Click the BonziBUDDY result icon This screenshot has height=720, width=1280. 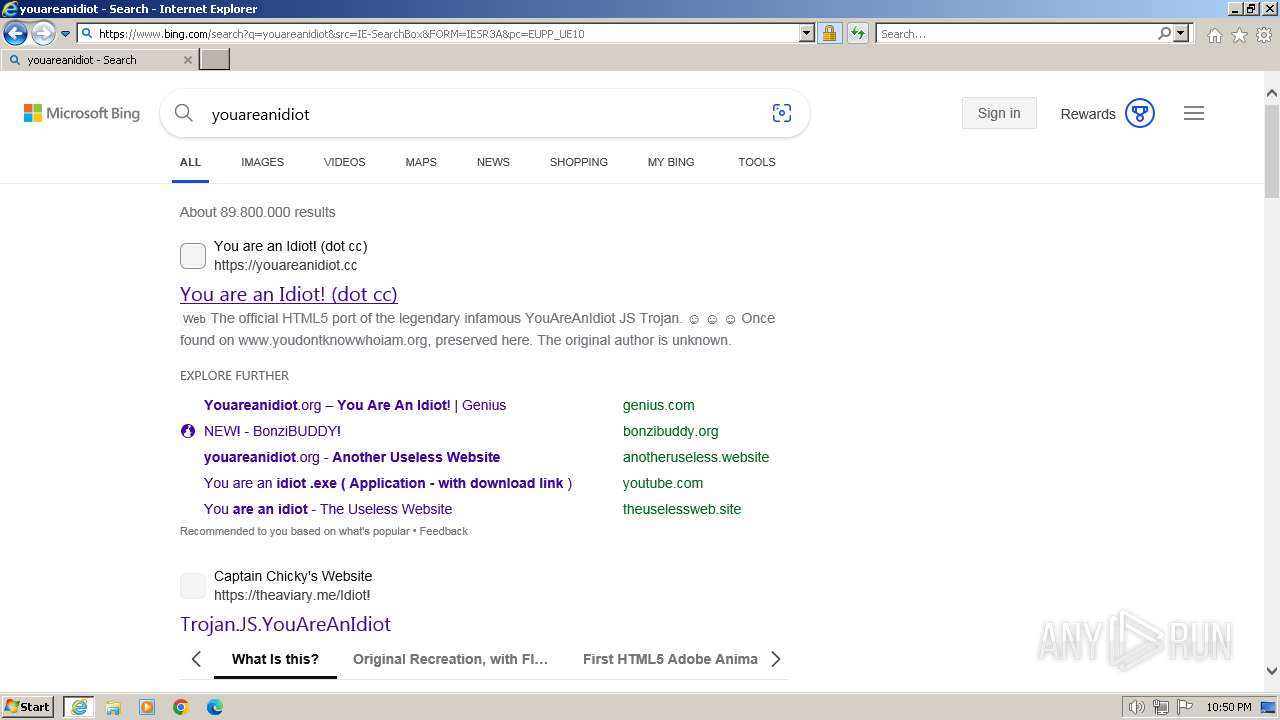point(187,431)
